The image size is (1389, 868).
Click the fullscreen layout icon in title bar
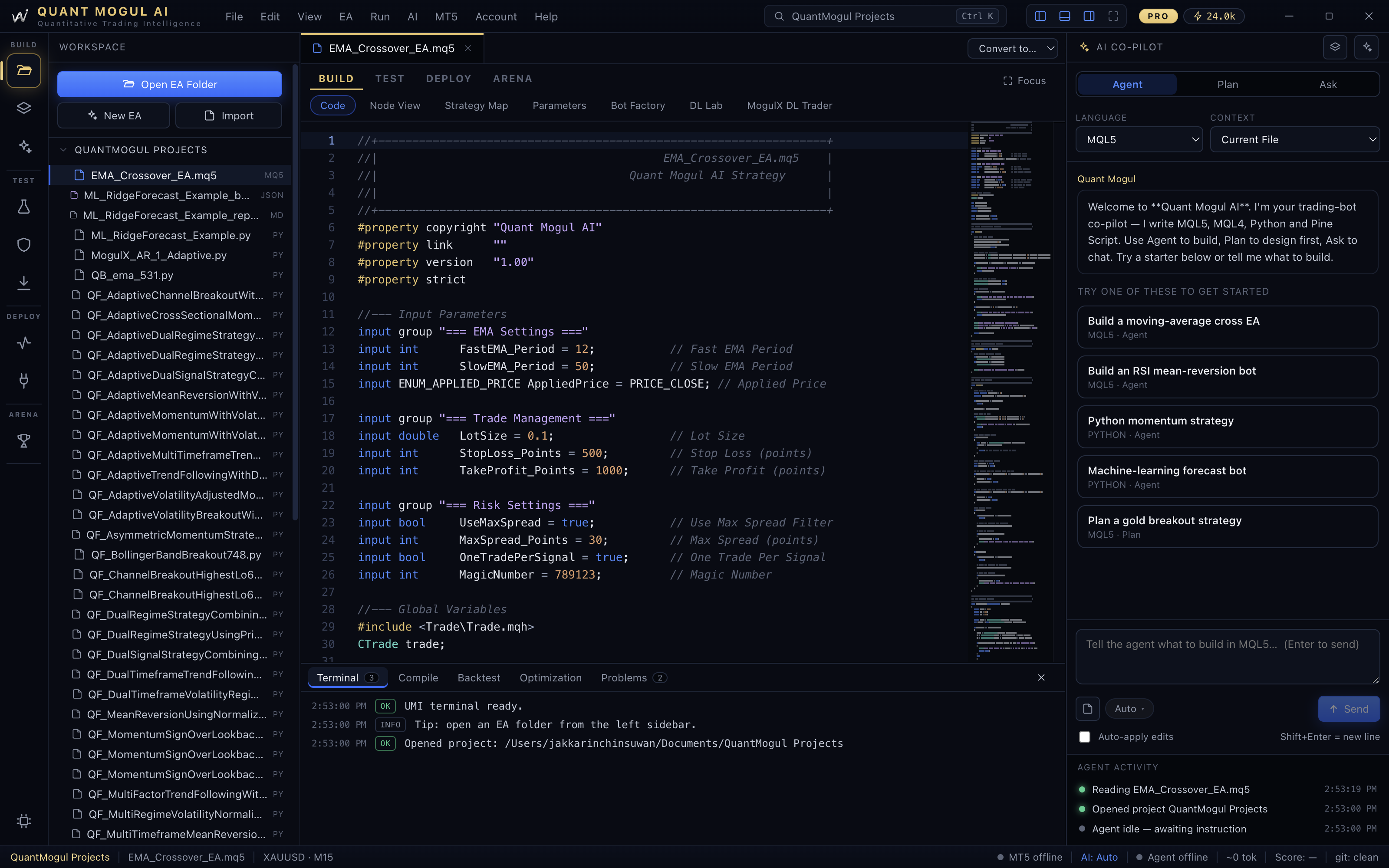tap(1113, 16)
